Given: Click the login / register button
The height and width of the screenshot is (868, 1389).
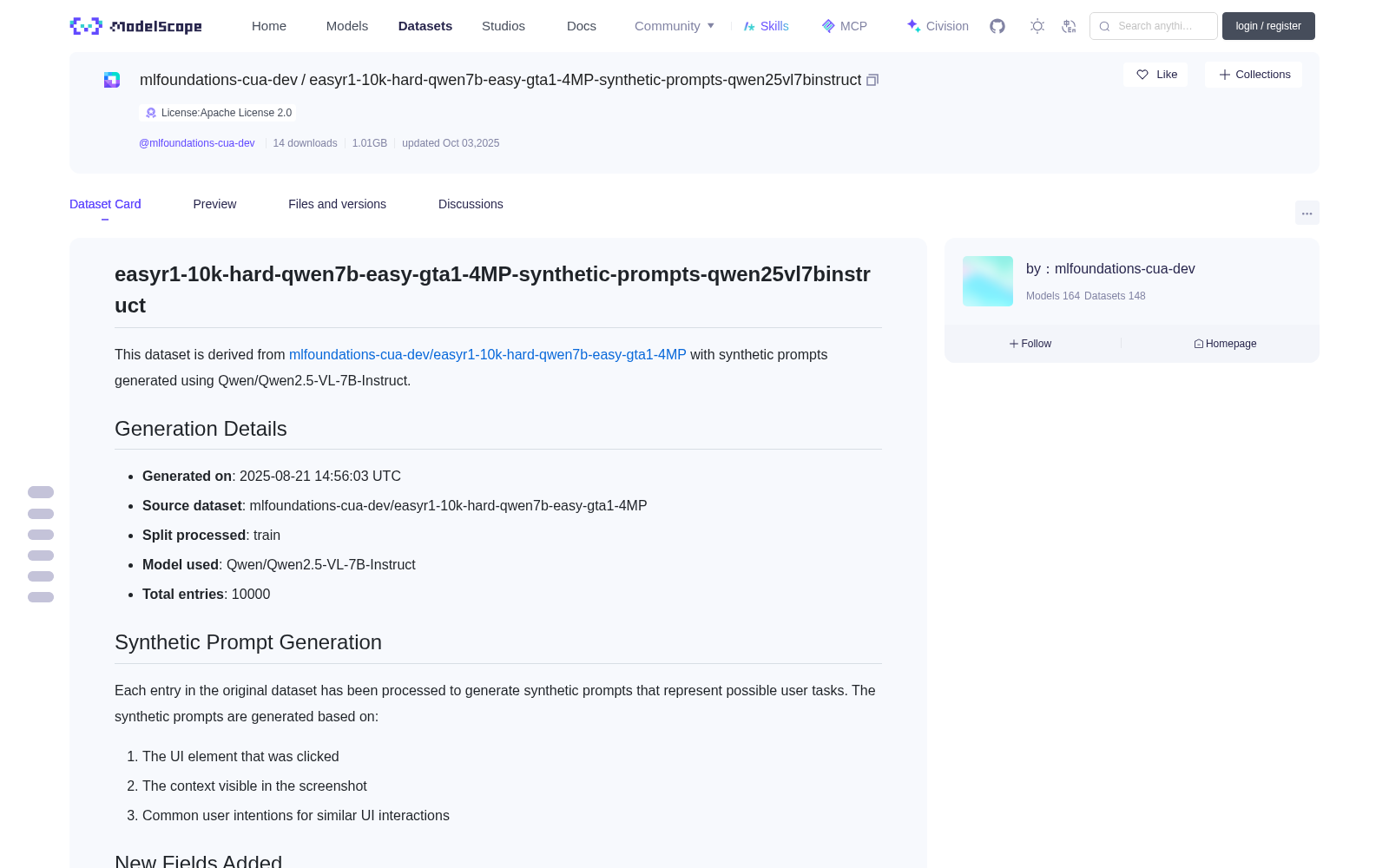Looking at the screenshot, I should point(1268,26).
